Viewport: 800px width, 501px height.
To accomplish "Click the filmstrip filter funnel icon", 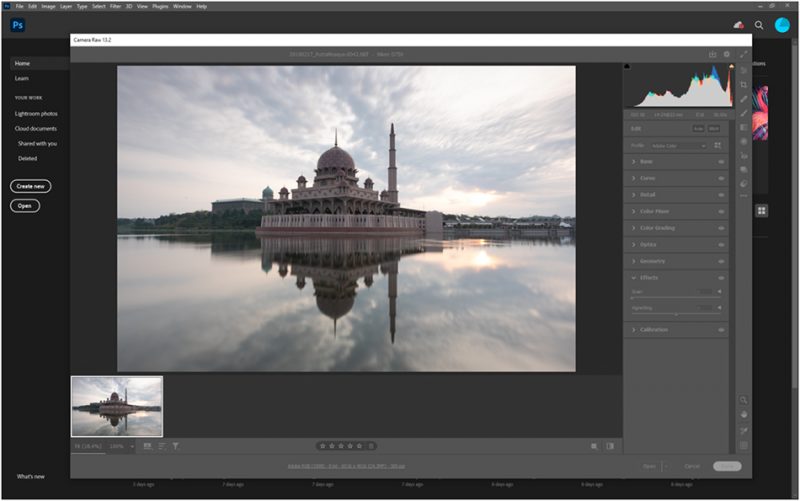I will point(175,446).
